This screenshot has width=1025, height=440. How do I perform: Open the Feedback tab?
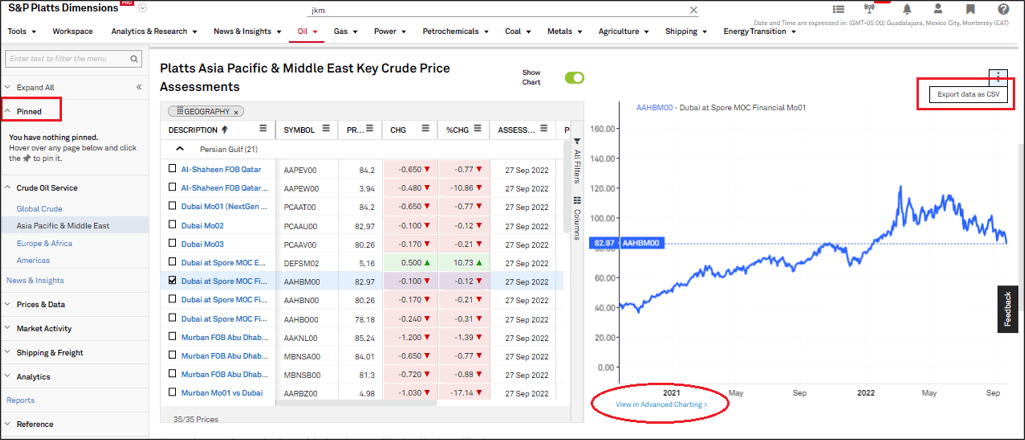(x=1007, y=309)
